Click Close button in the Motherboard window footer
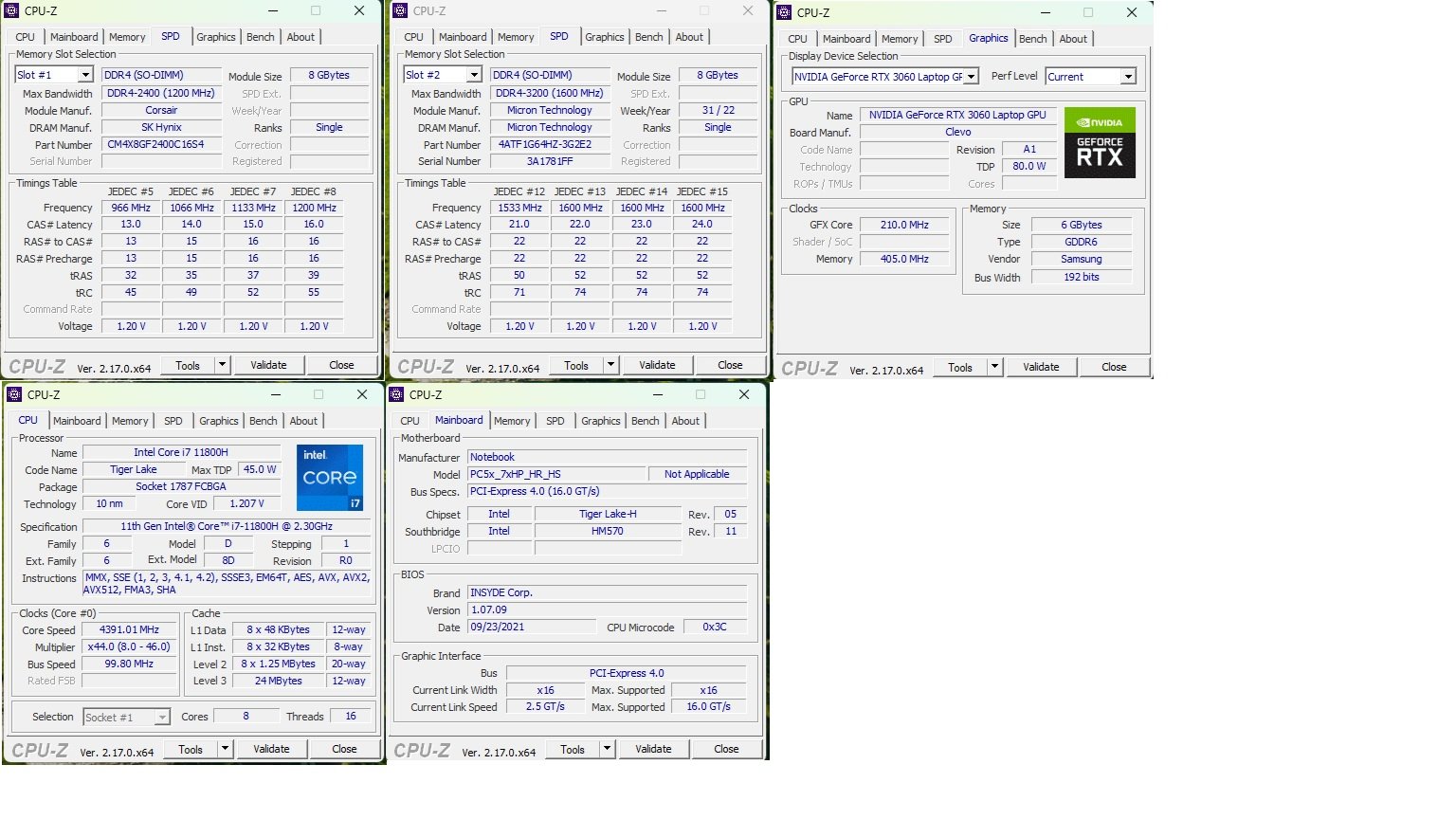Image resolution: width=1456 pixels, height=819 pixels. [x=726, y=749]
